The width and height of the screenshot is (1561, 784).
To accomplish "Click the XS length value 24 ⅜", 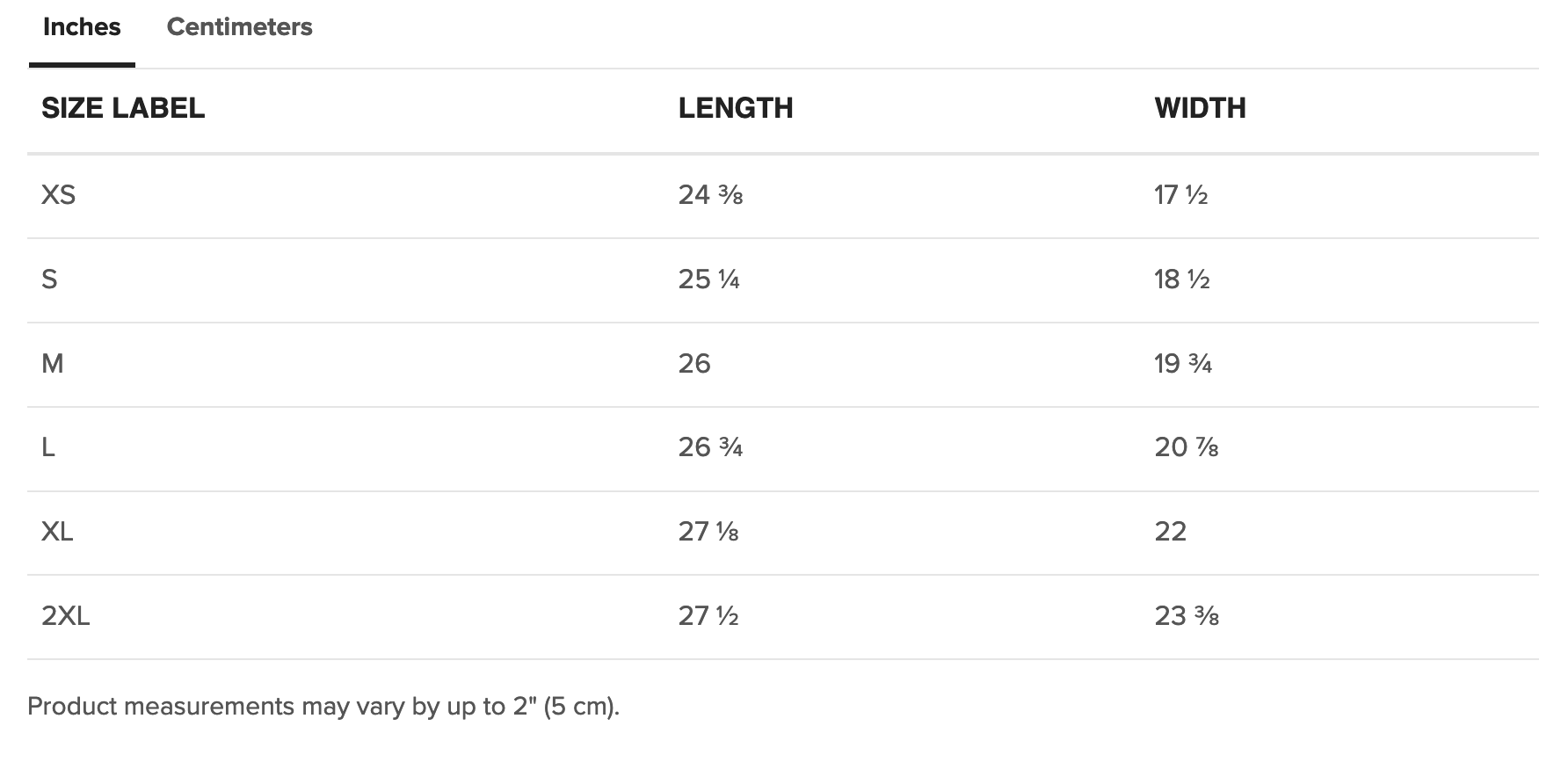I will [x=710, y=195].
